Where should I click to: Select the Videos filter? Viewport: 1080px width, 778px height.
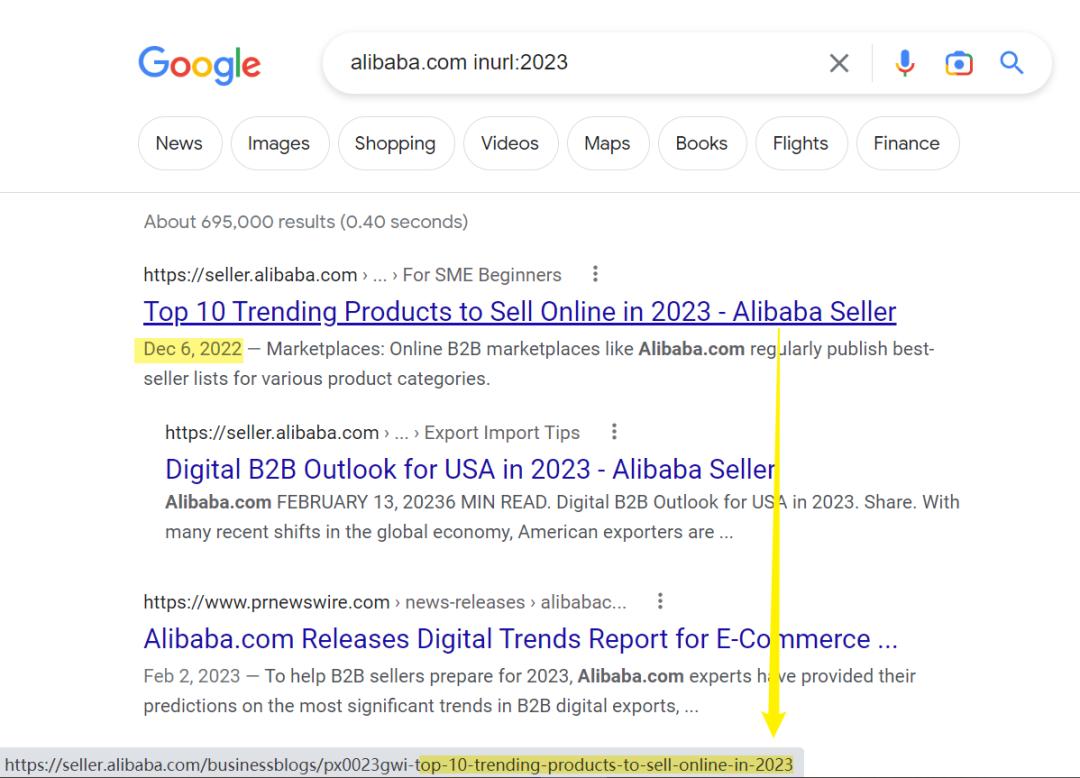[x=510, y=143]
